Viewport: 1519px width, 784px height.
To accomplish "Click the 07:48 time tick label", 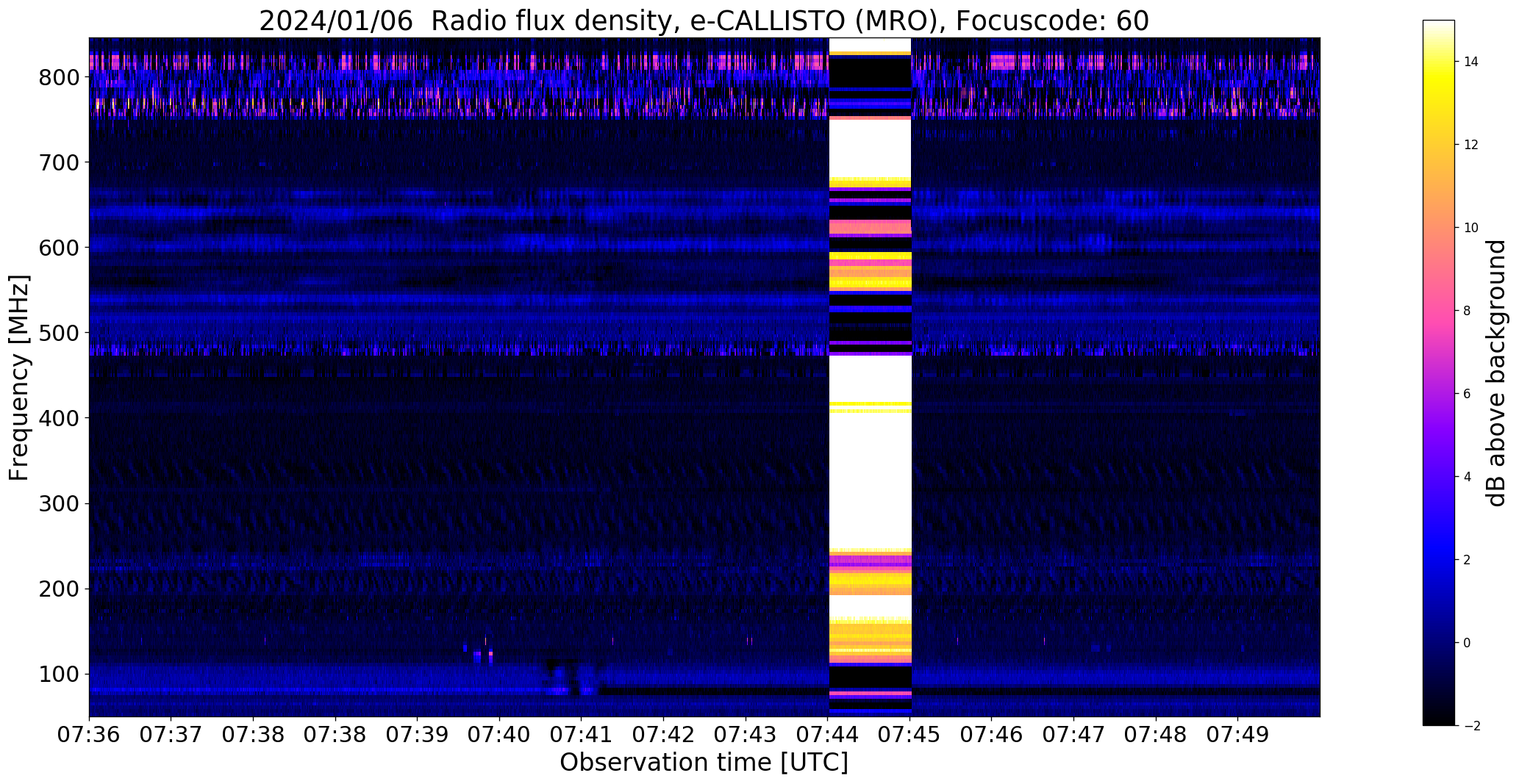I will tap(1157, 735).
